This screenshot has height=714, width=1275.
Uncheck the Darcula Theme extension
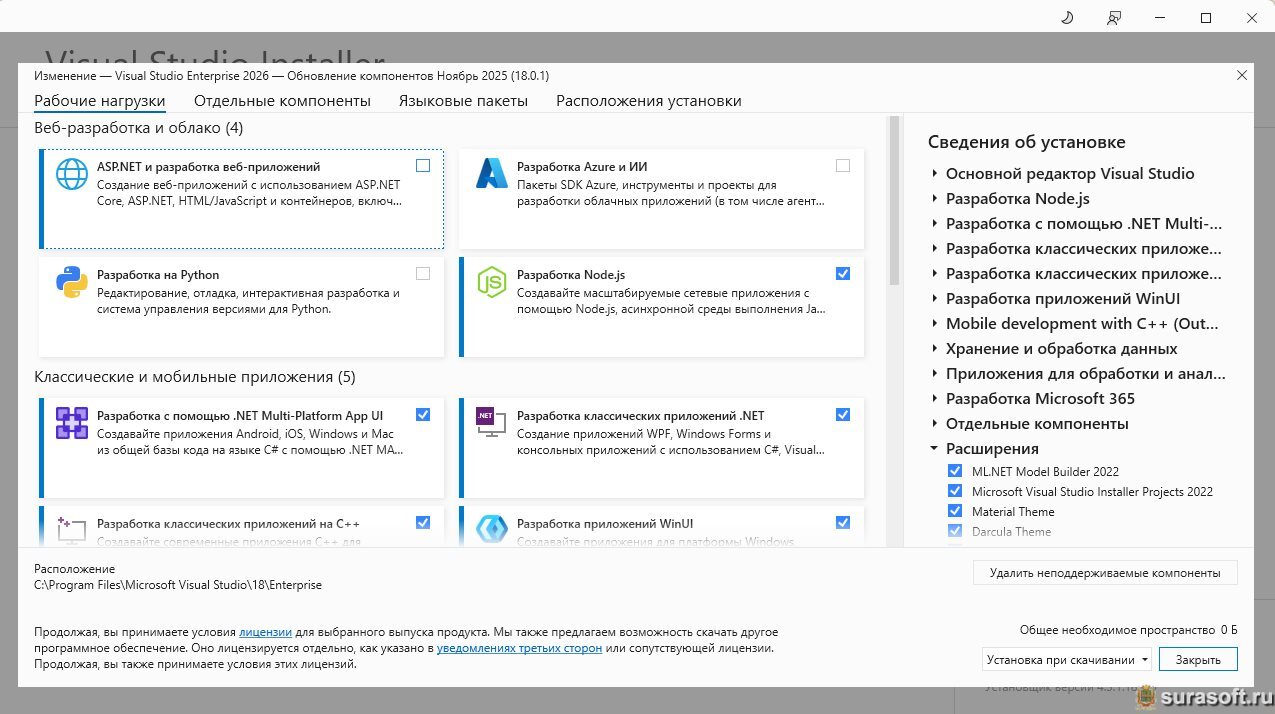coord(954,531)
